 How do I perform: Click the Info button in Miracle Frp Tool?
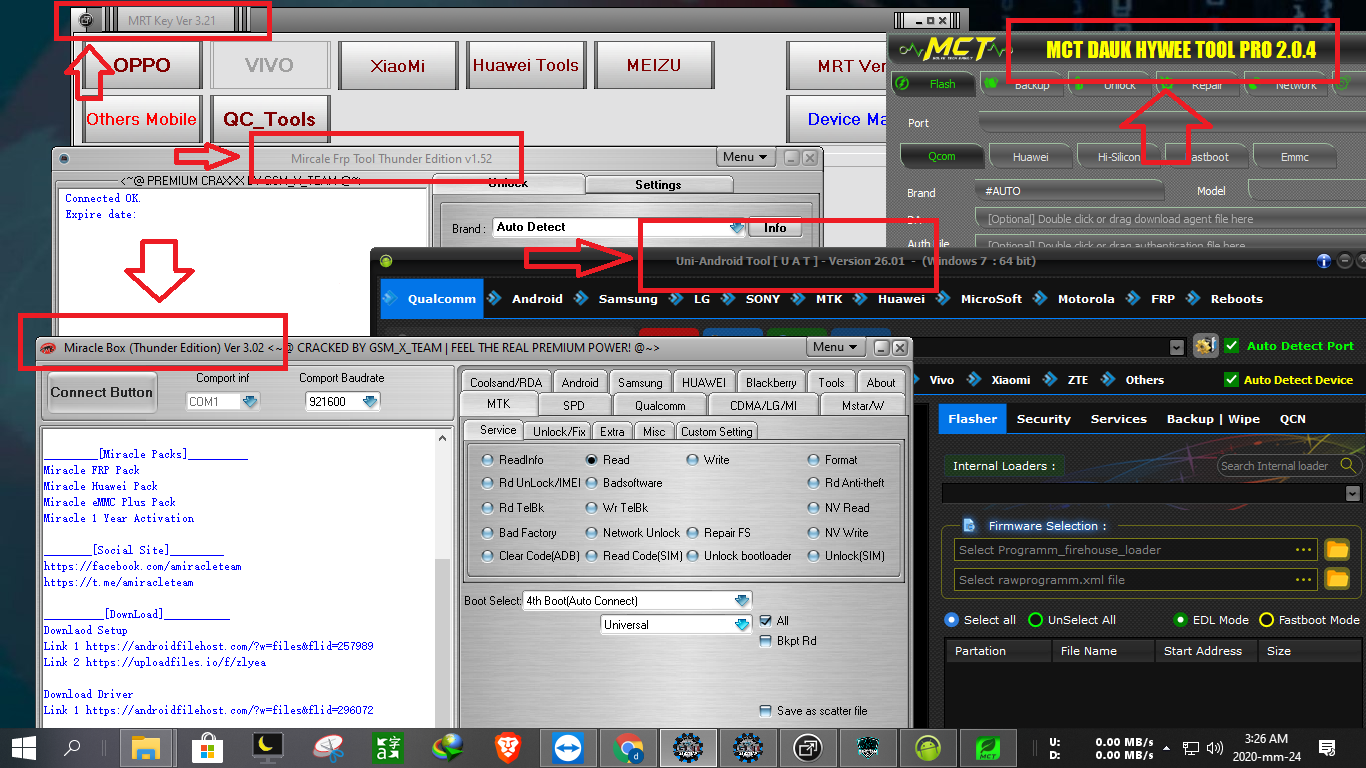tap(775, 228)
